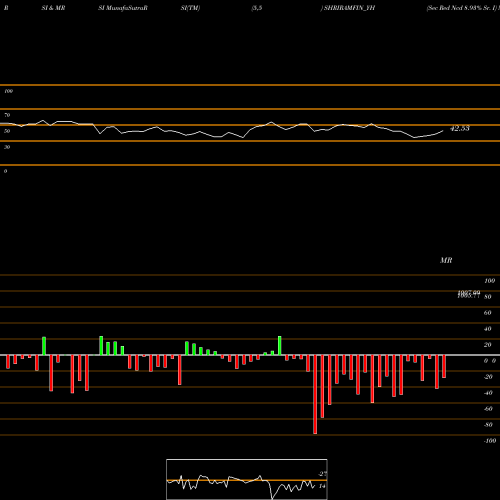Click the -40 label on MR axis

(488, 393)
